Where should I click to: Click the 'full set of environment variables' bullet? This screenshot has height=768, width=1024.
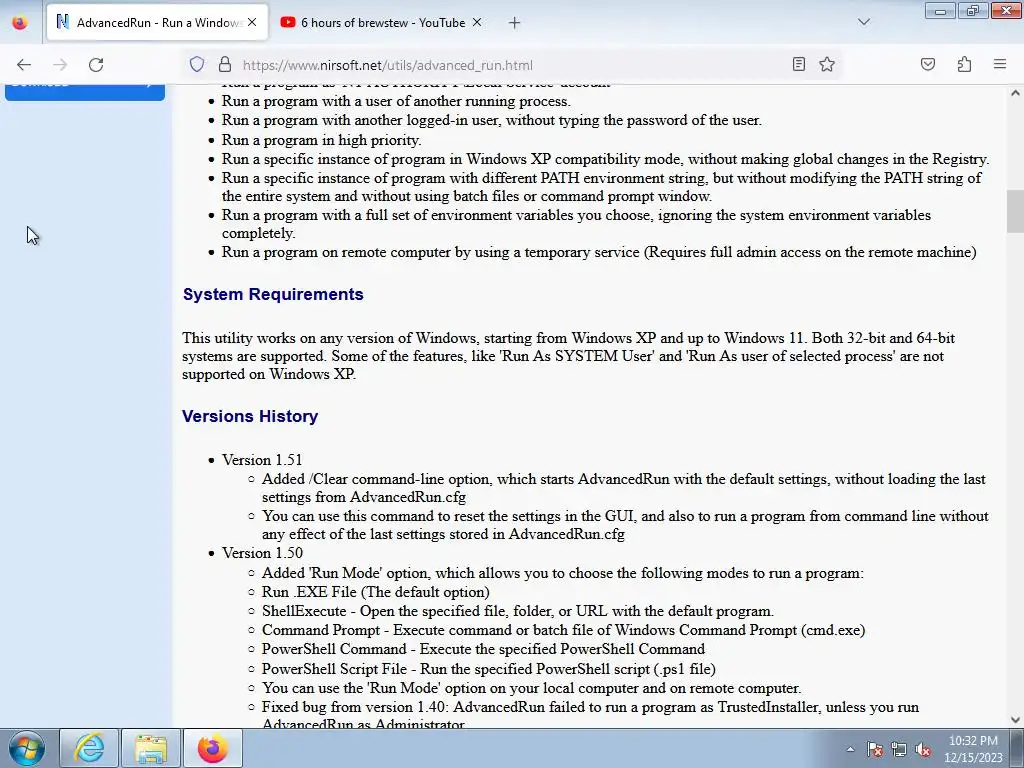point(577,224)
